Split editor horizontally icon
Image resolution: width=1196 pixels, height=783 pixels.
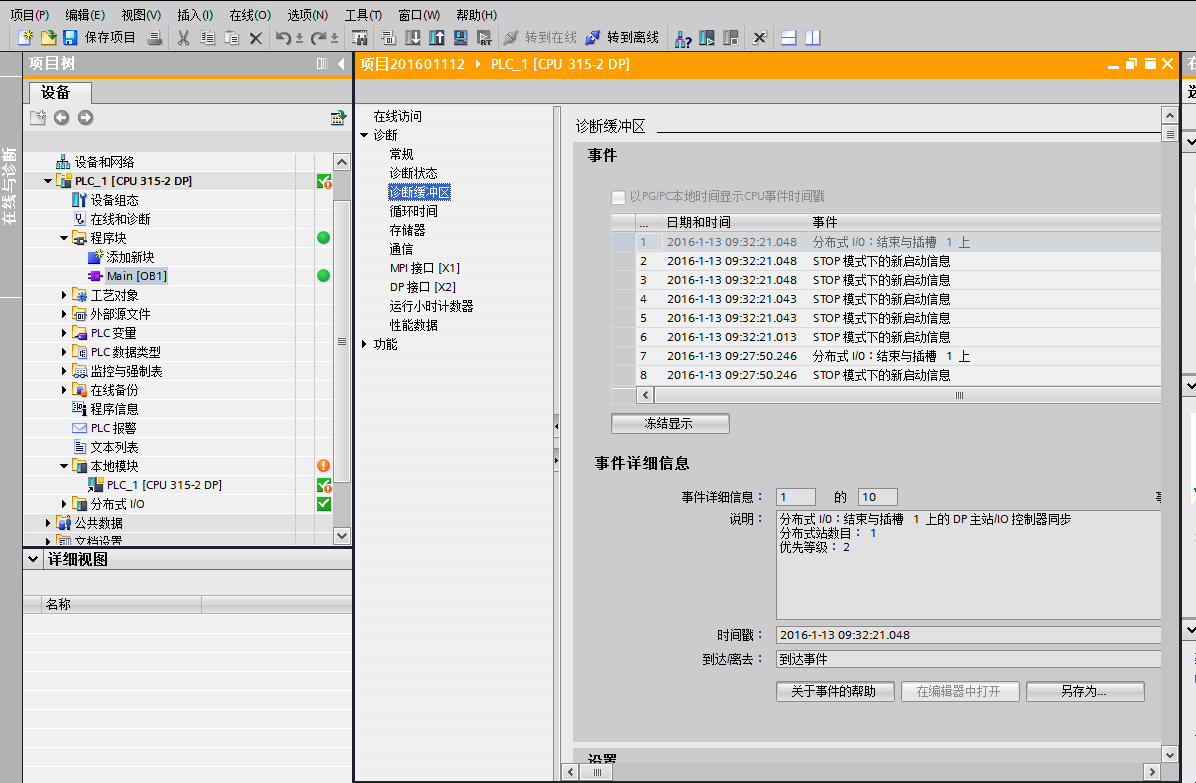click(789, 37)
